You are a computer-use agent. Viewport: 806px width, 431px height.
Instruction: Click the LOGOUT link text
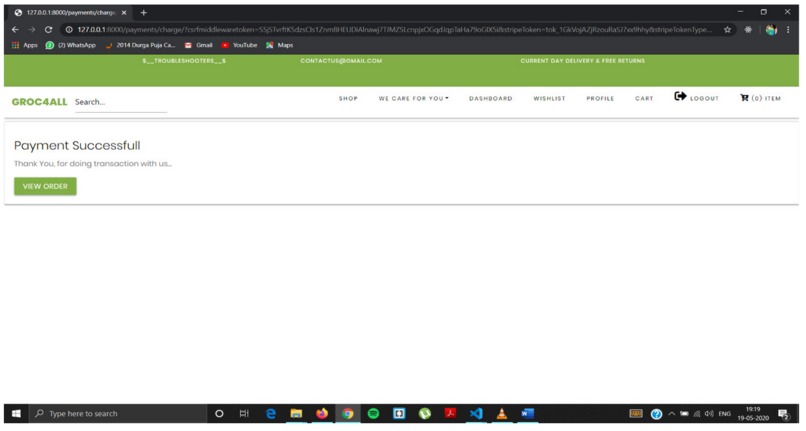(x=704, y=98)
